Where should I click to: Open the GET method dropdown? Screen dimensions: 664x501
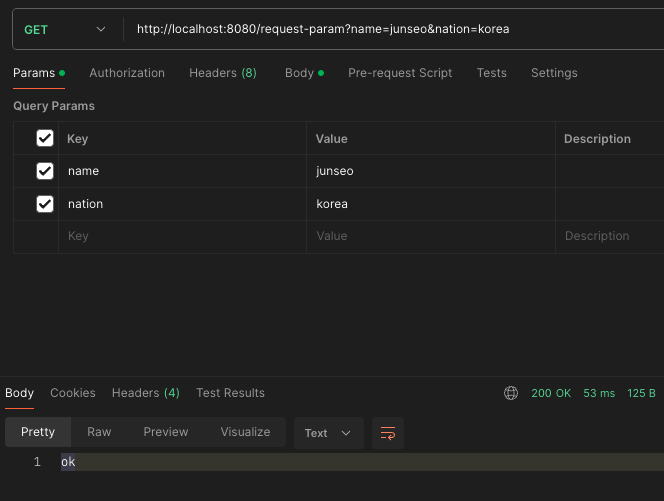click(x=64, y=29)
